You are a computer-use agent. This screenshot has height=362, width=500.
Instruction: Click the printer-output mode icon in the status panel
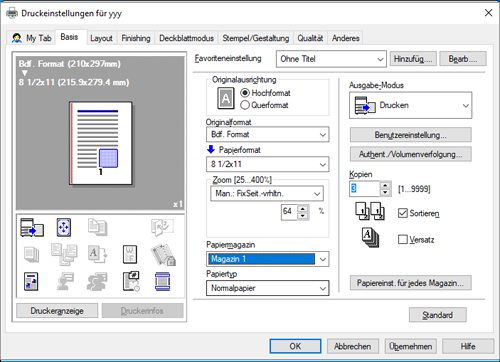pyautogui.click(x=32, y=227)
